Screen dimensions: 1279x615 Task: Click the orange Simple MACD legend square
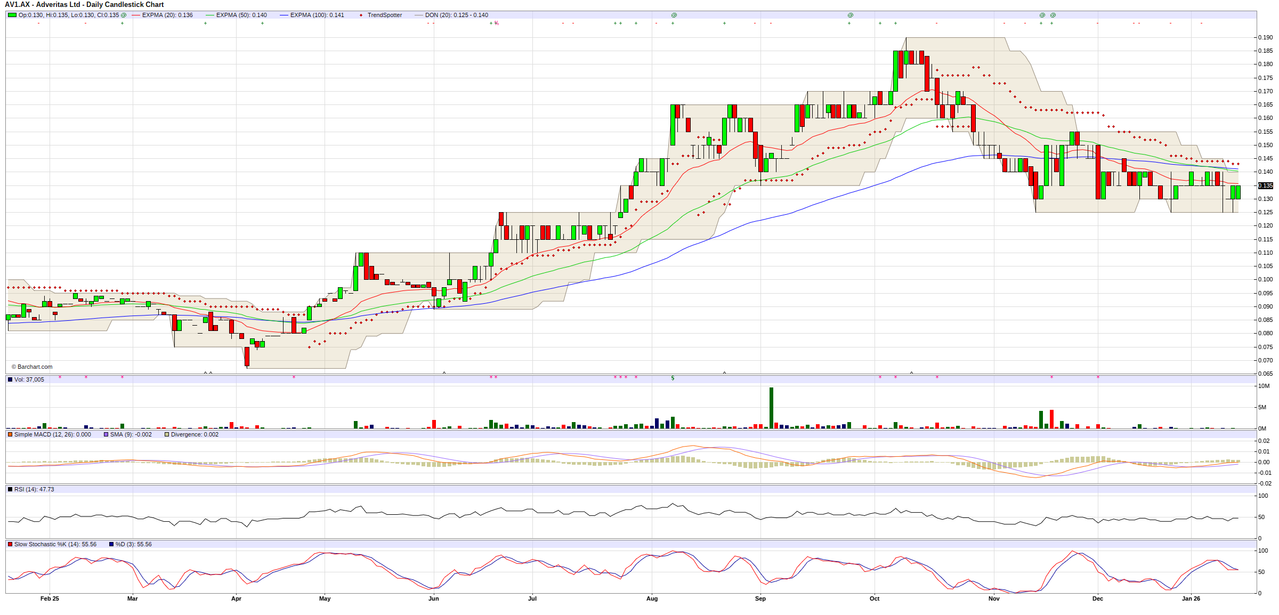[11, 434]
